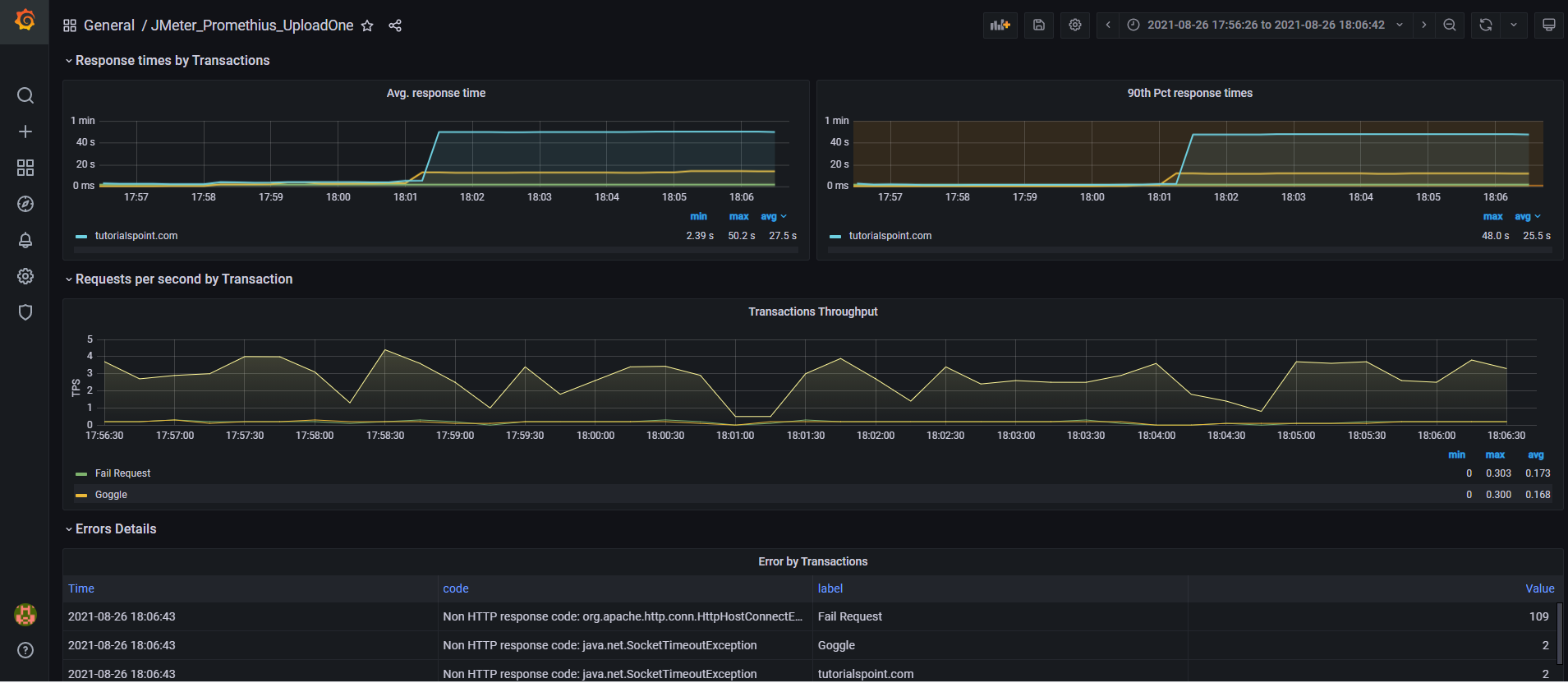
Task: Click the General folder breadcrumb link
Action: click(x=108, y=25)
